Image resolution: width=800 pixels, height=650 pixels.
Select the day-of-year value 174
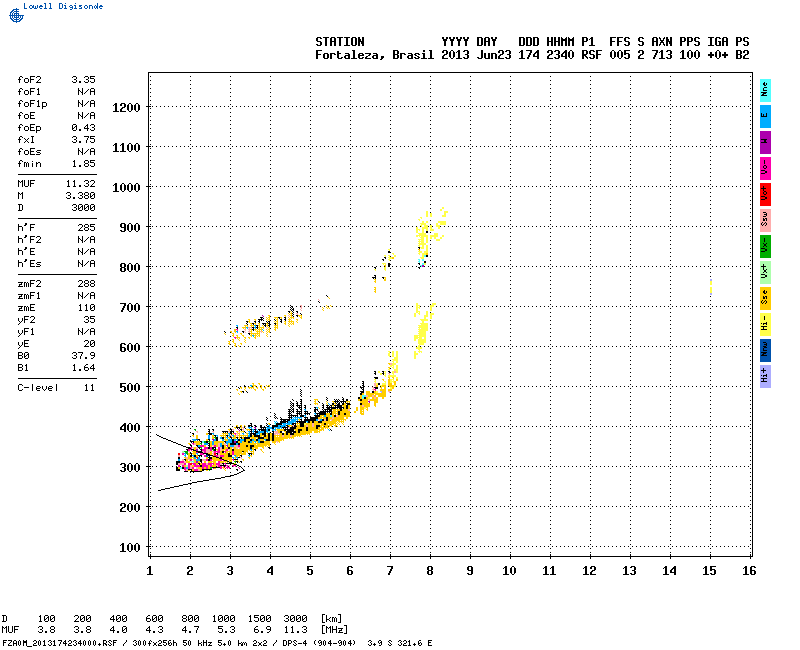click(x=529, y=55)
